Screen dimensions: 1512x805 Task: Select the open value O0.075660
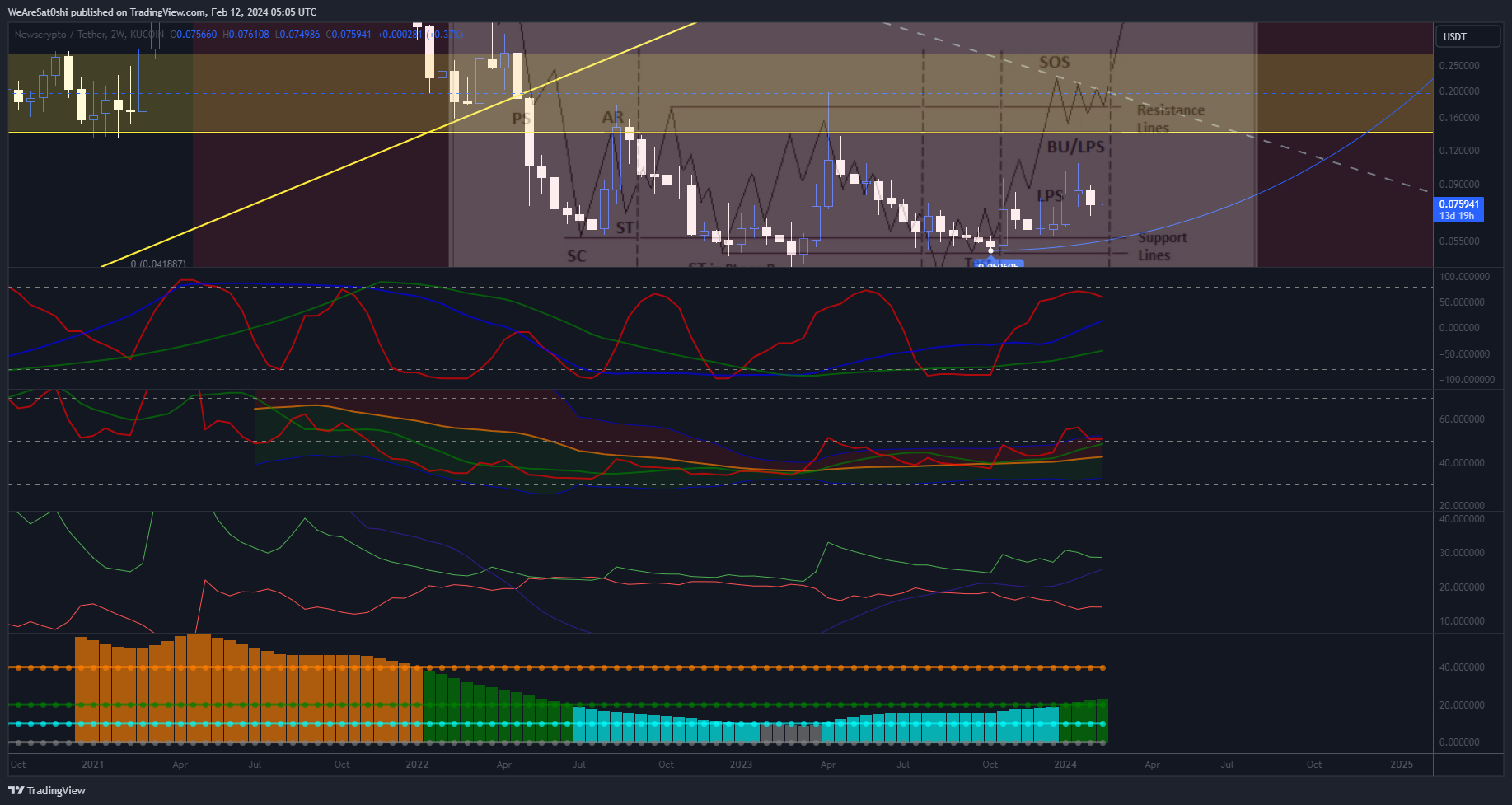coord(194,35)
